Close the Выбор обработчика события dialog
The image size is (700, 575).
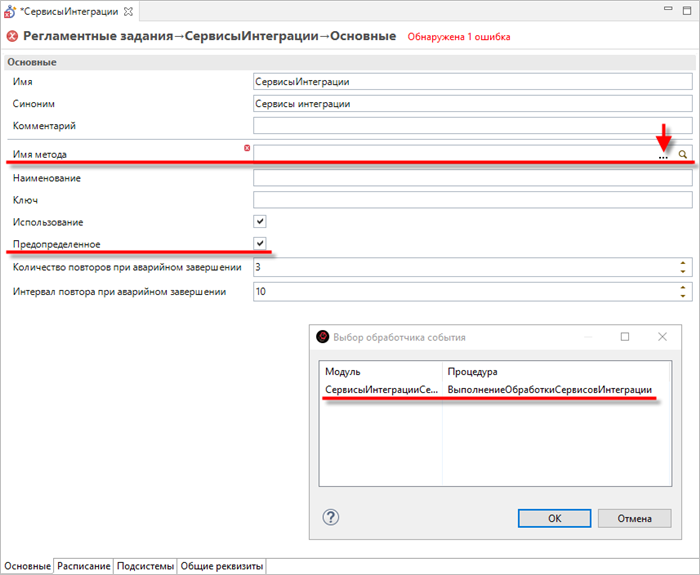pyautogui.click(x=661, y=337)
